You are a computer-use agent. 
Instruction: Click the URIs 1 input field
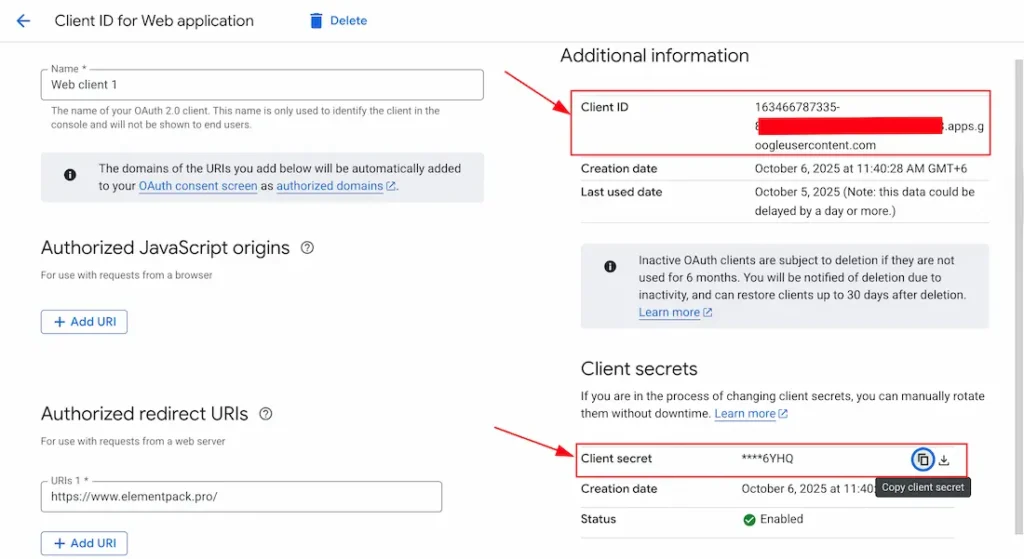tap(241, 496)
